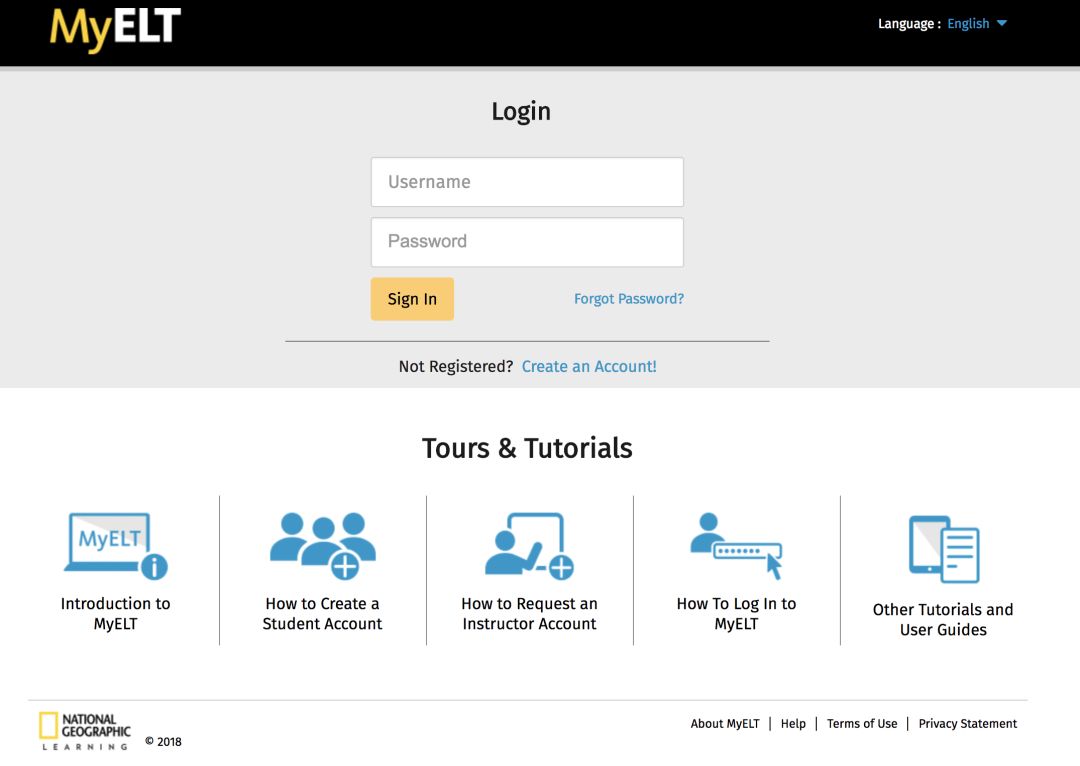Viewport: 1080px width, 766px height.
Task: Click the Other Tutorials tablet document icon
Action: pos(944,549)
